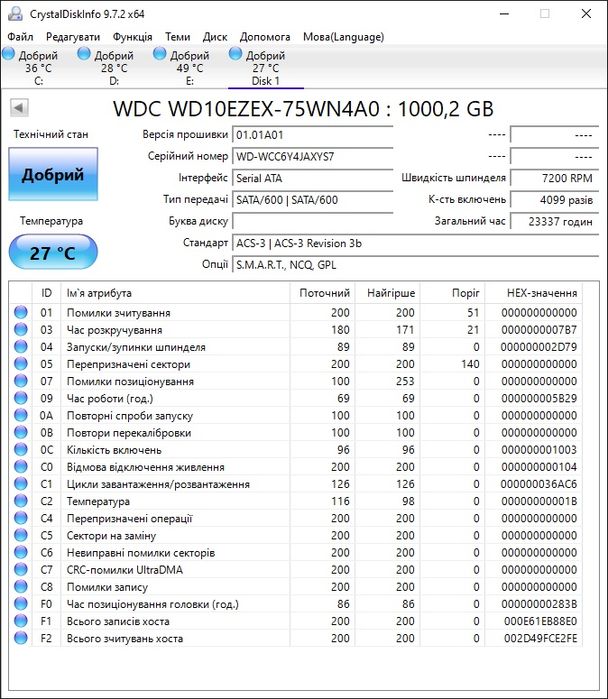
Task: Click status icon for attribute 09 Час роботи
Action: tap(21, 398)
